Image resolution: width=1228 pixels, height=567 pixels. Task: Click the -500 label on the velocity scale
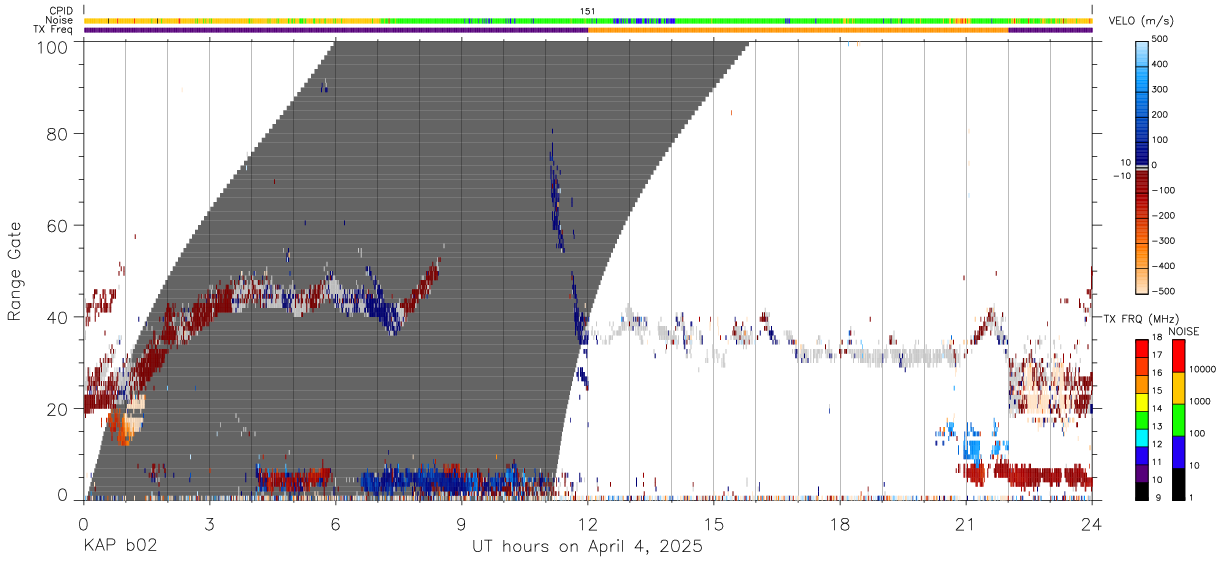pyautogui.click(x=1161, y=292)
